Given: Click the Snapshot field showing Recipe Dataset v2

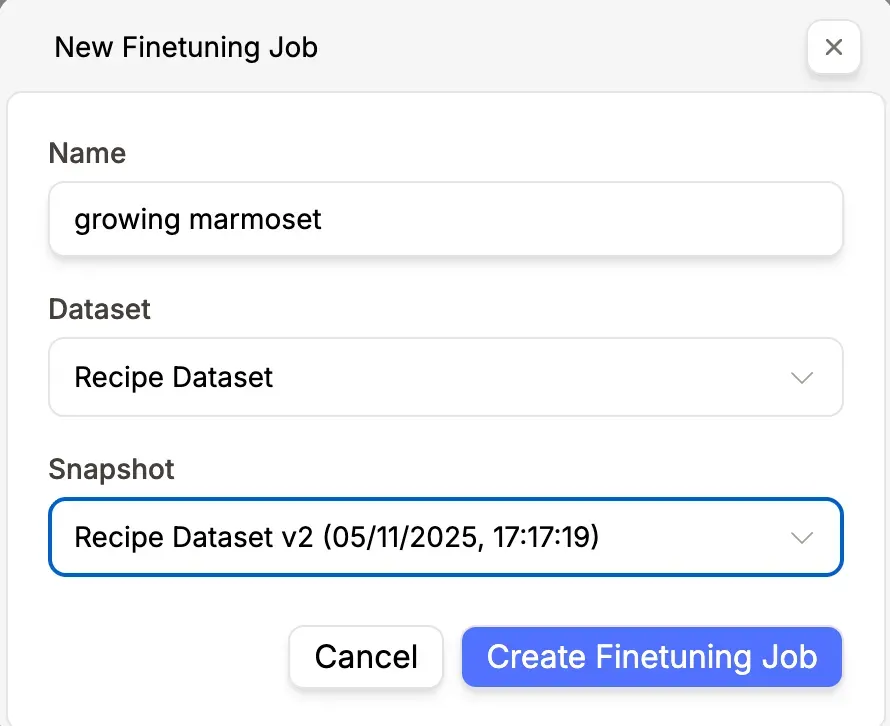Looking at the screenshot, I should point(445,537).
